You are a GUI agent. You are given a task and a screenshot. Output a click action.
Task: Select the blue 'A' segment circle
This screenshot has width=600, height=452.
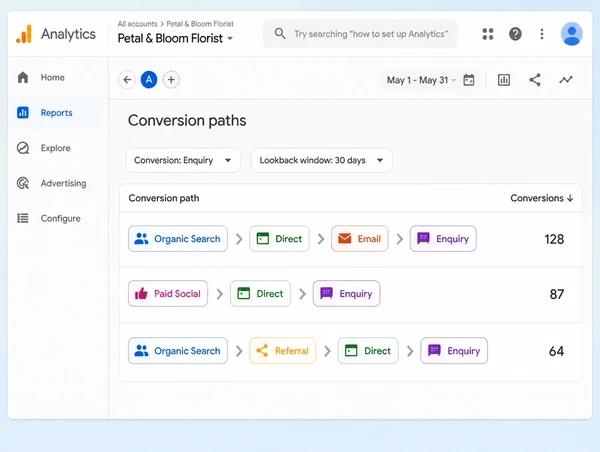tap(149, 80)
